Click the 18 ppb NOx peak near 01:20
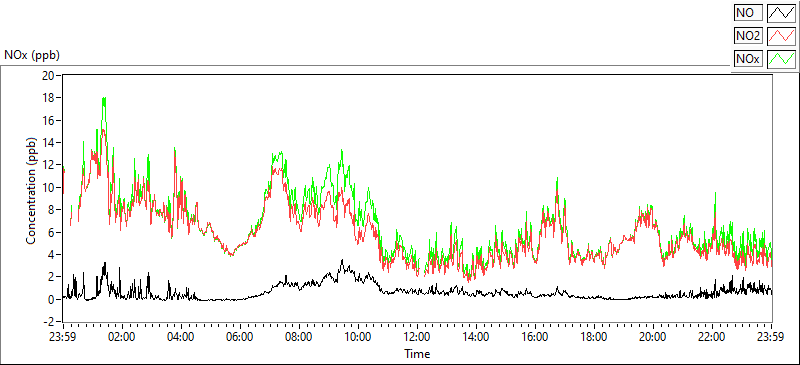 click(x=104, y=98)
